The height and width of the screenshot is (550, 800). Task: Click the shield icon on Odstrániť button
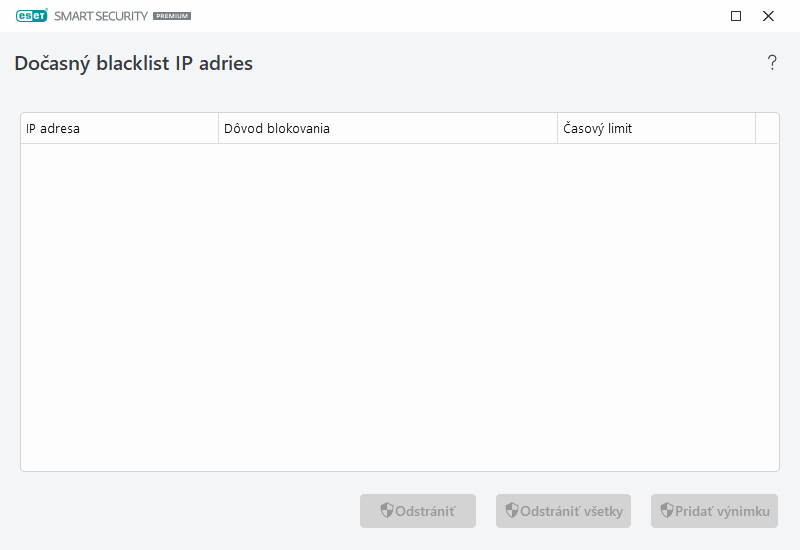pos(387,511)
